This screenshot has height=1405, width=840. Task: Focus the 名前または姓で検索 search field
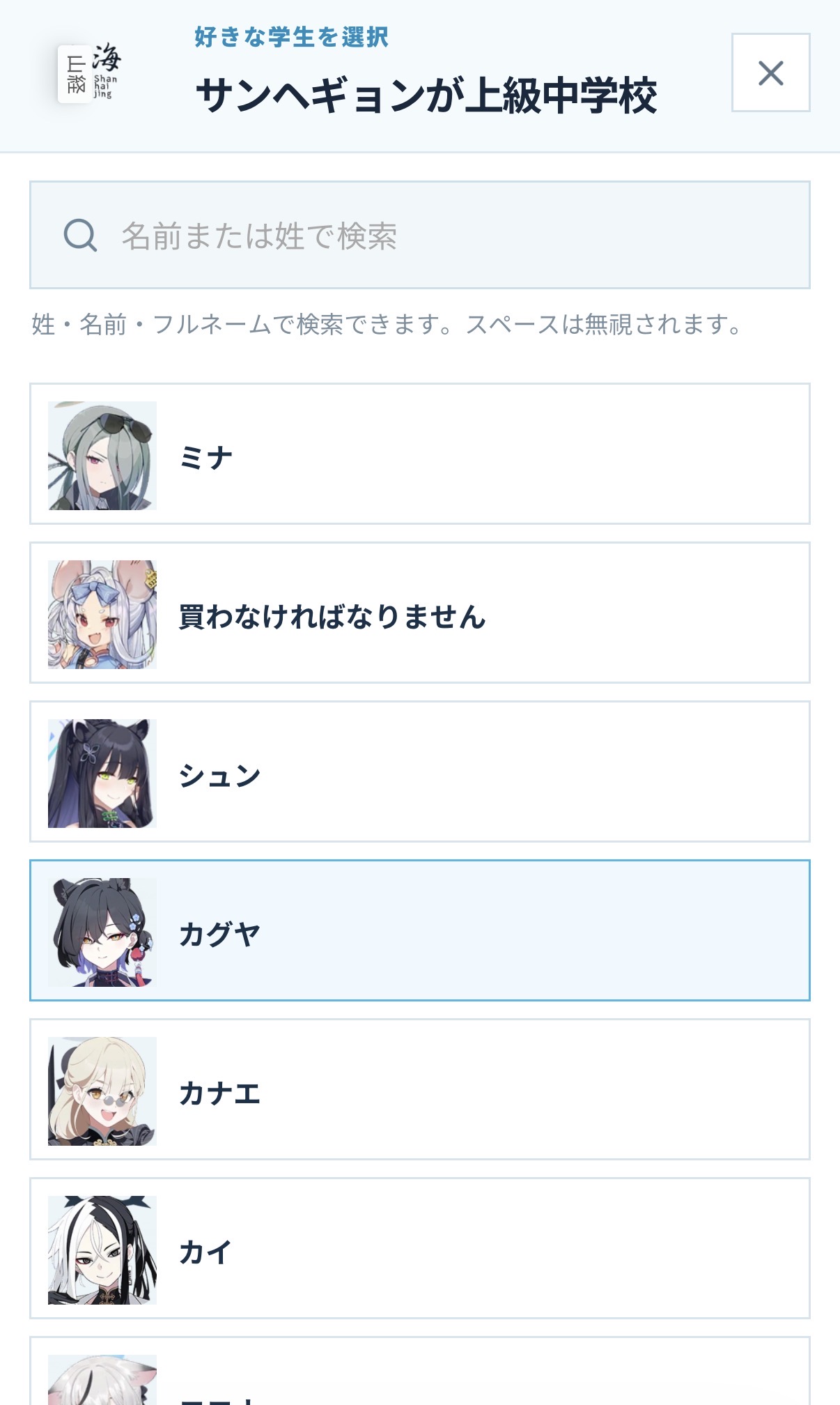[419, 235]
